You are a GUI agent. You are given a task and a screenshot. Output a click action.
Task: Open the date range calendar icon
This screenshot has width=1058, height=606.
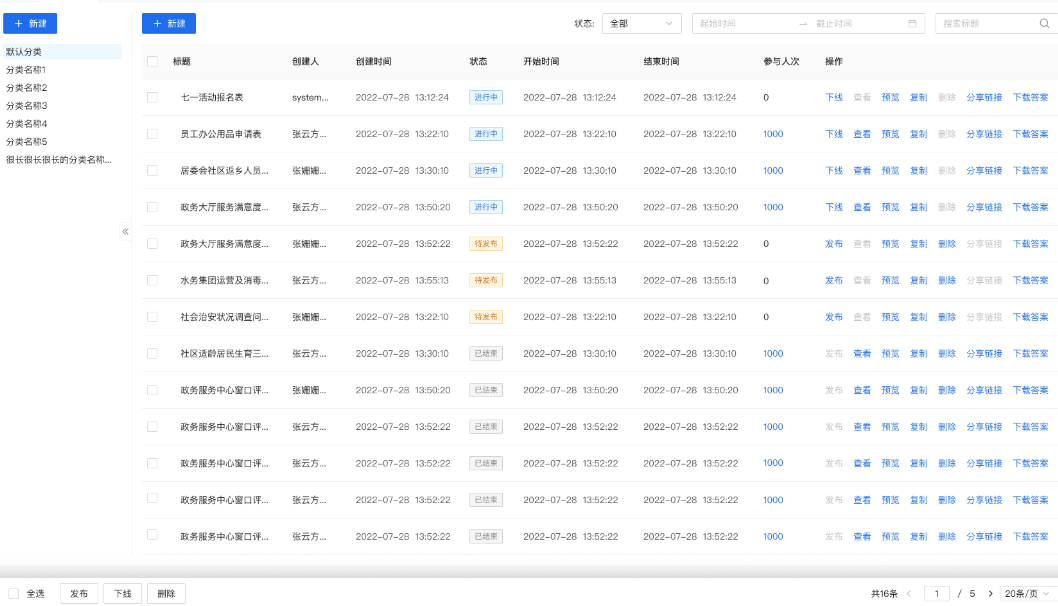911,24
